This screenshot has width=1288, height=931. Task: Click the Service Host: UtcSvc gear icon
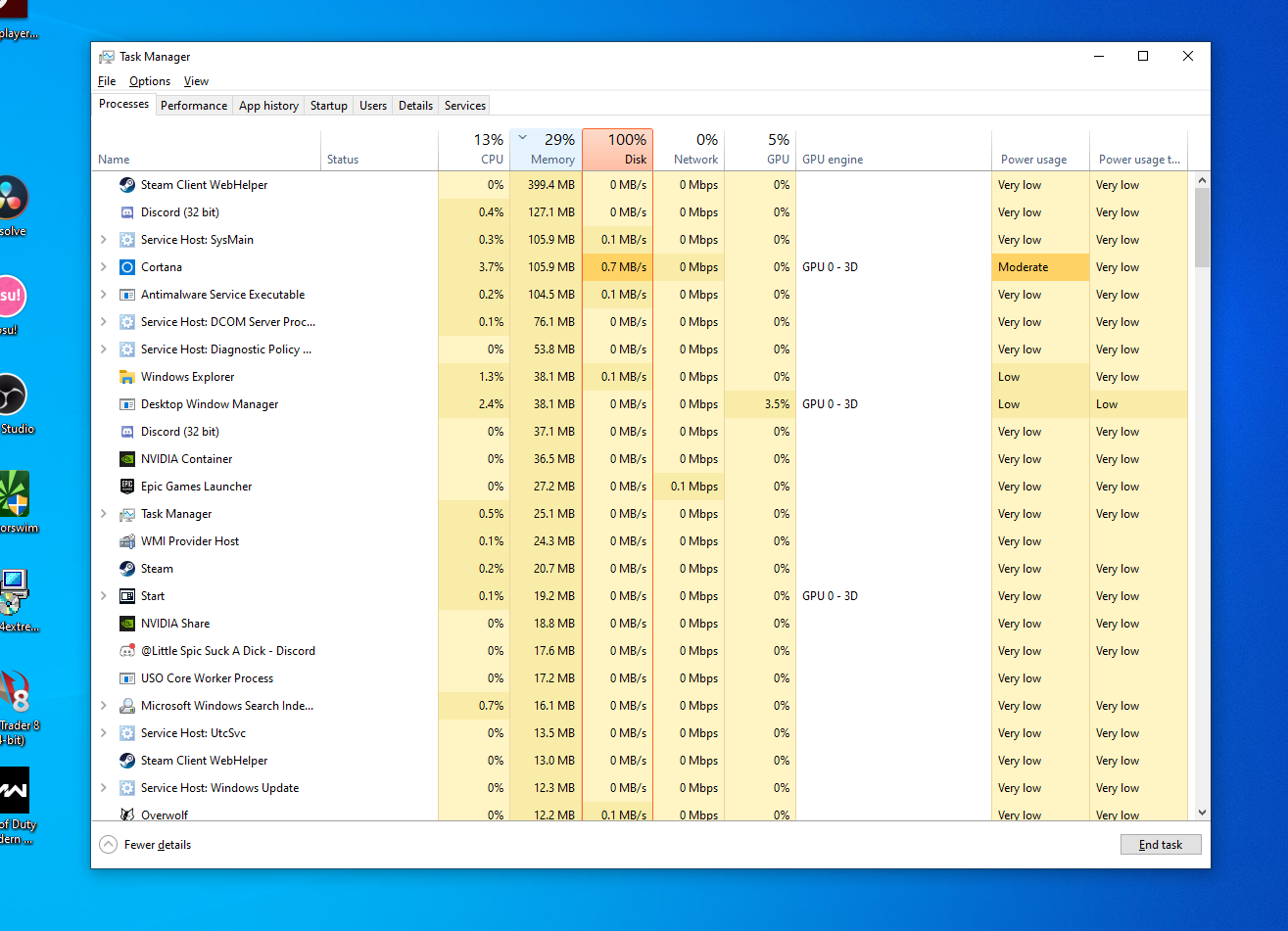[x=127, y=733]
